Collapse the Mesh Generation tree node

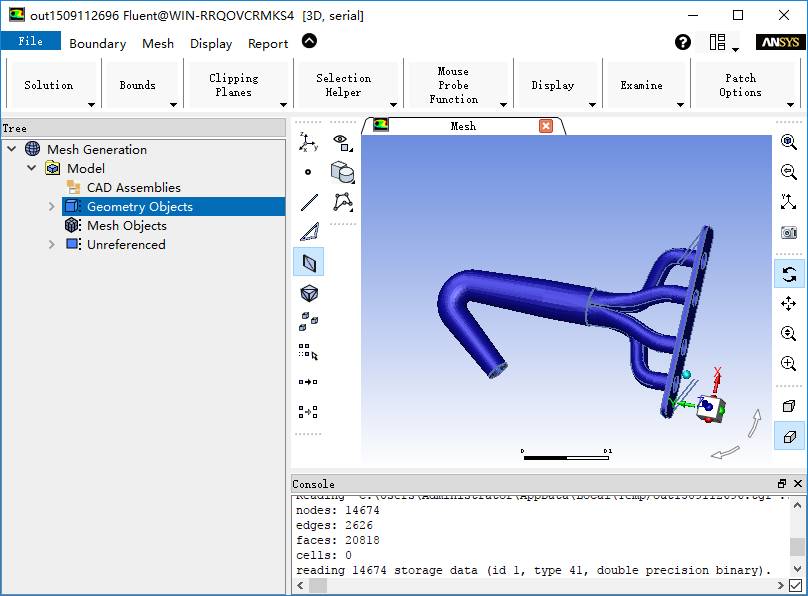tap(12, 150)
